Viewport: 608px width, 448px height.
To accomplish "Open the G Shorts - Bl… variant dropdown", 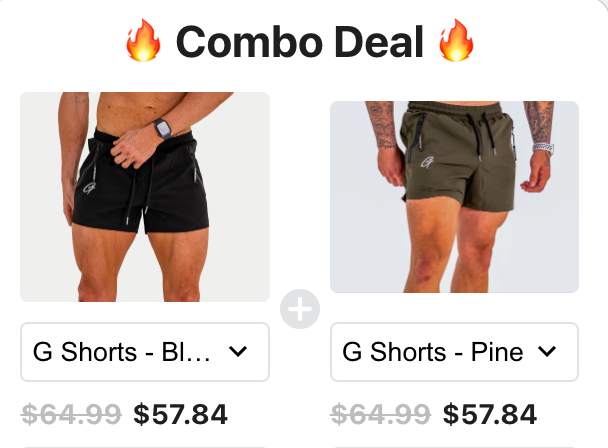I will coord(145,352).
